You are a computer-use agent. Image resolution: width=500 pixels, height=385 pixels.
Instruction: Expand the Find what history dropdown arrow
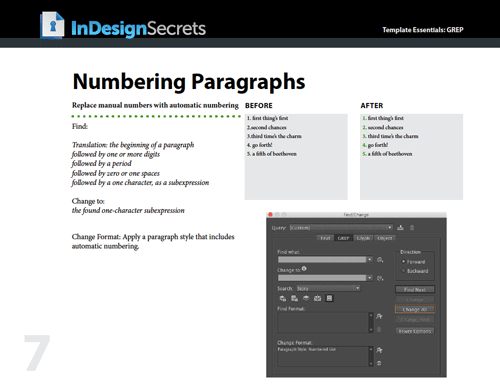370,259
